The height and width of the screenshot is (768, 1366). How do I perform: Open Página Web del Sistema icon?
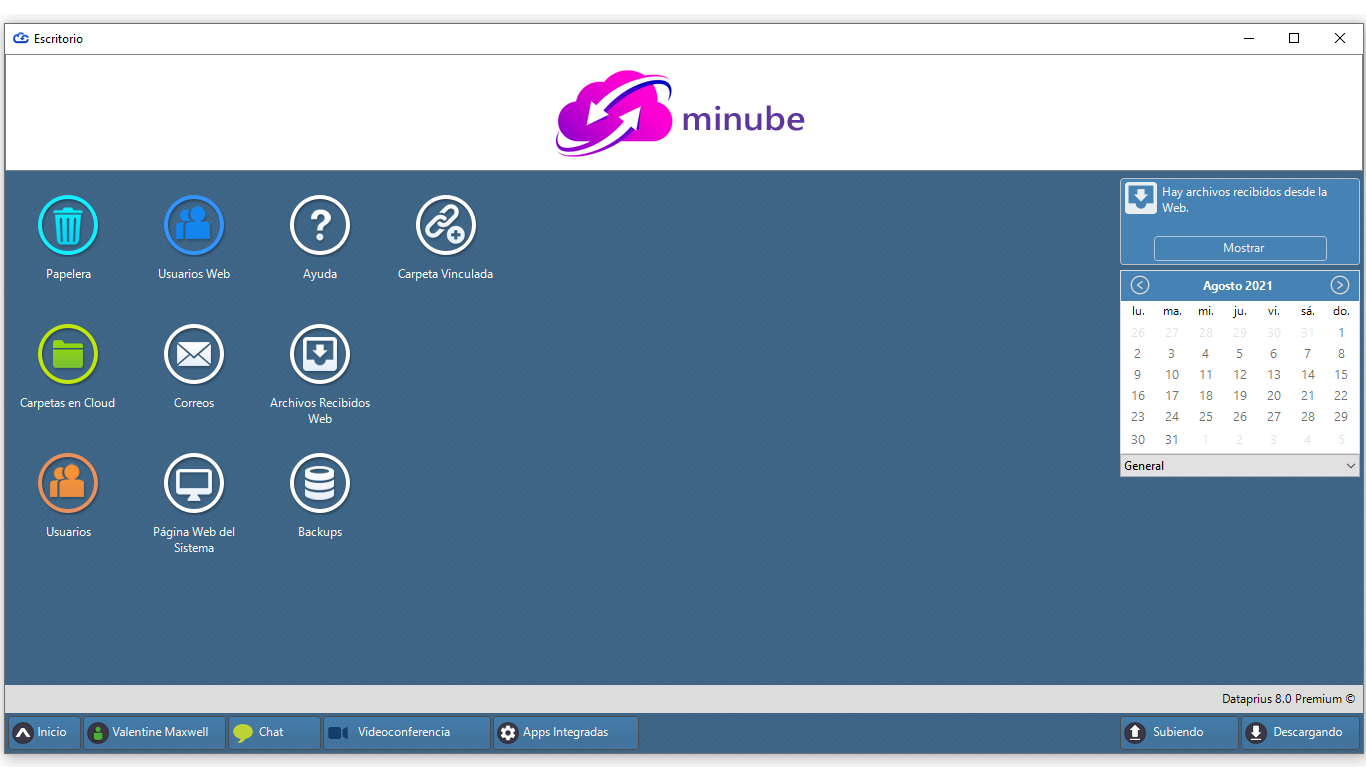coord(194,483)
